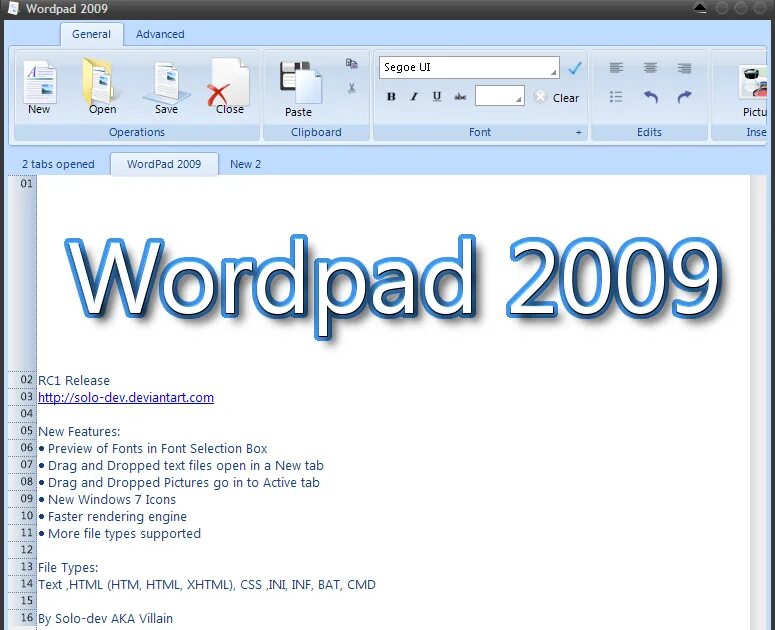Image resolution: width=775 pixels, height=630 pixels.
Task: Save the document using Save icon
Action: (166, 87)
